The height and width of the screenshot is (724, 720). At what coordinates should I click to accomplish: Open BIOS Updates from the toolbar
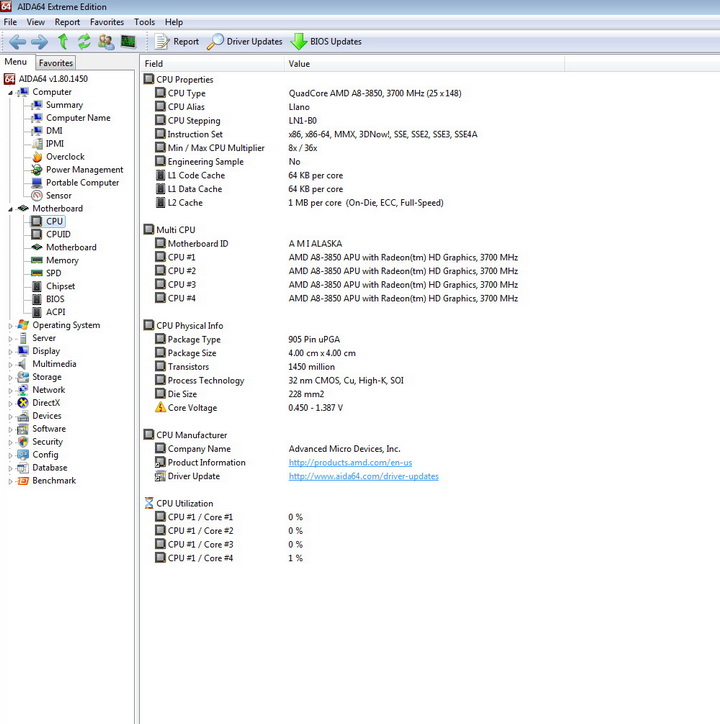pos(326,42)
